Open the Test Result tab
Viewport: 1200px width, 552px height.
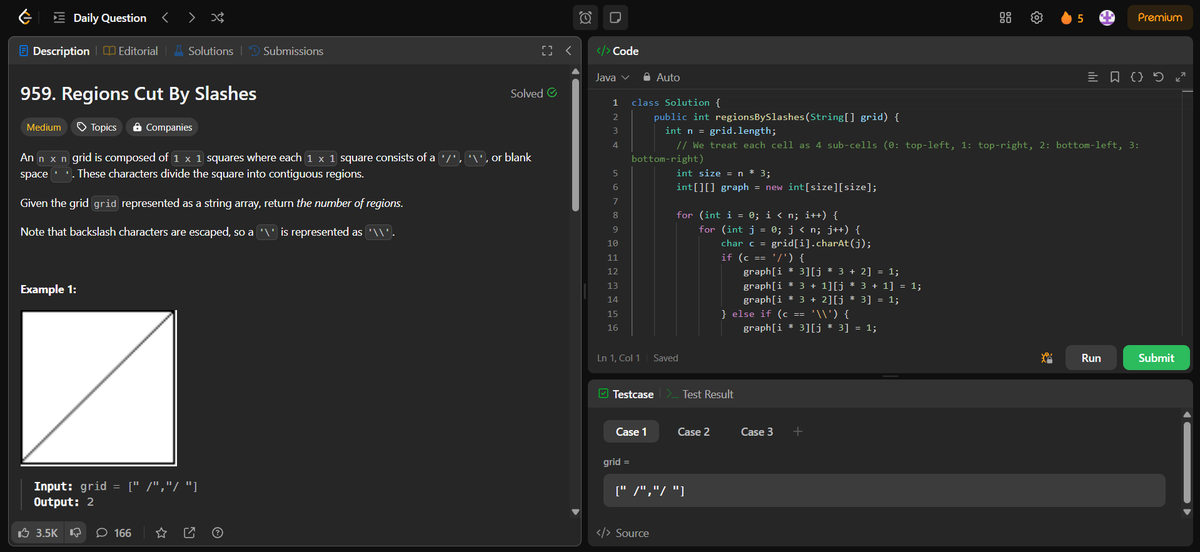[700, 394]
